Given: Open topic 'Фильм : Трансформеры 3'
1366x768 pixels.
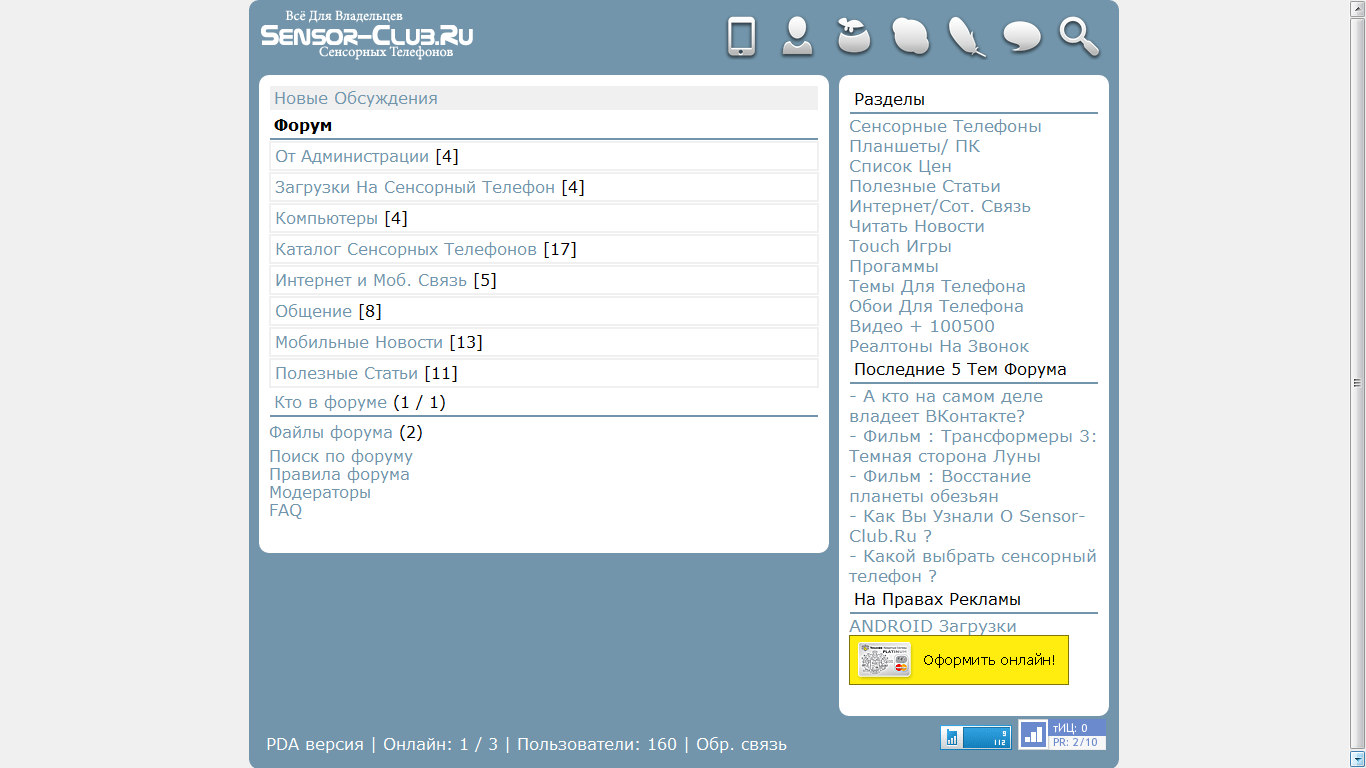Looking at the screenshot, I should (x=973, y=446).
